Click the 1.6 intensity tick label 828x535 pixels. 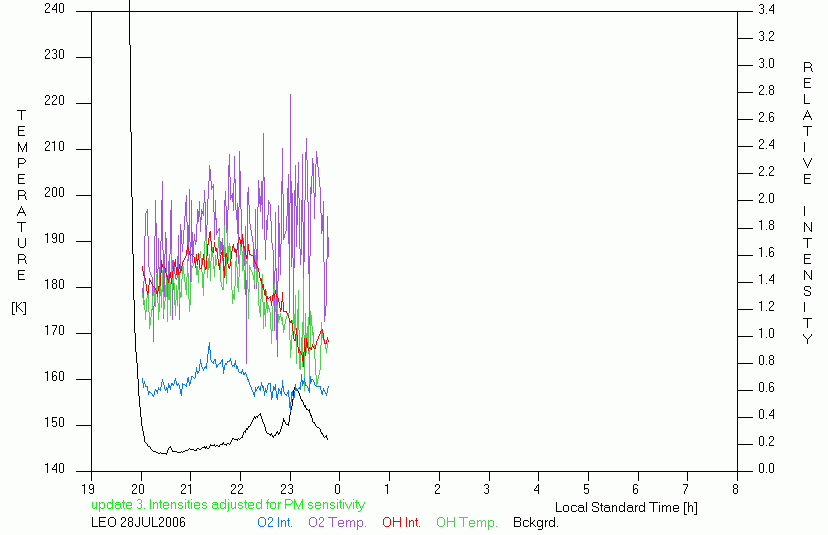click(x=766, y=252)
